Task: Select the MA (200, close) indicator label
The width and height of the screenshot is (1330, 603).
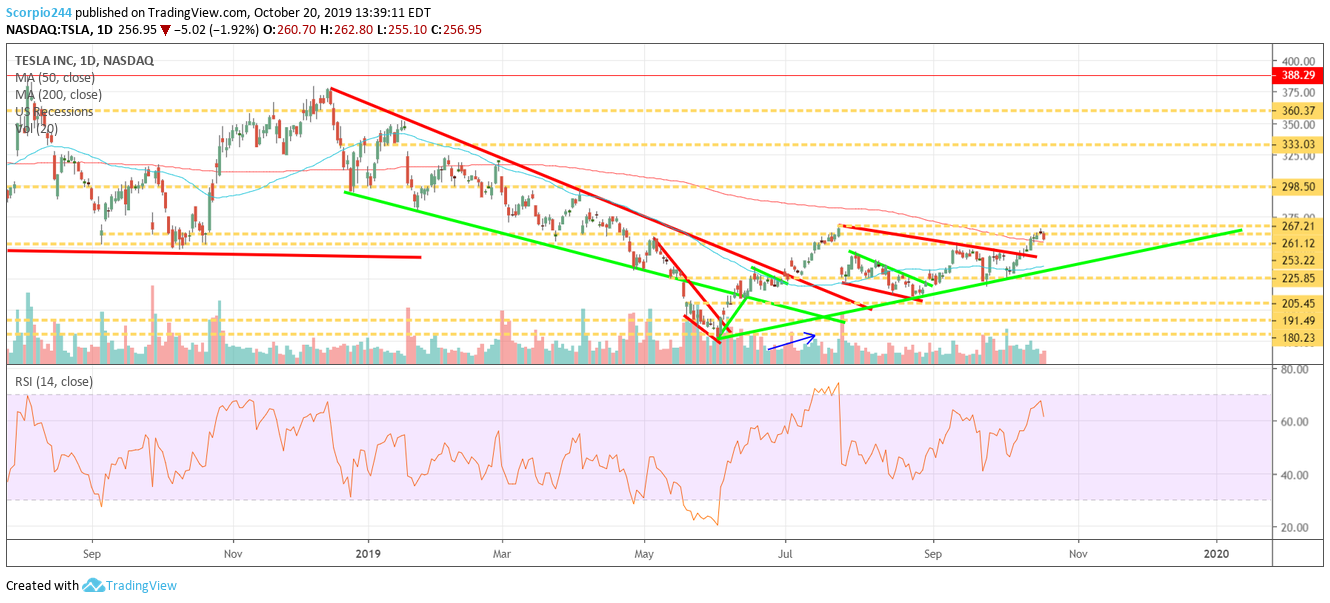Action: 58,95
